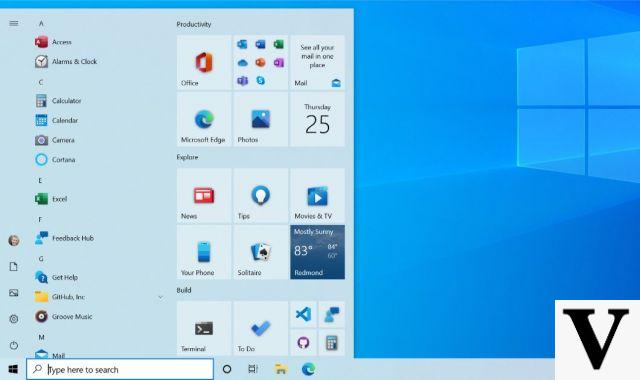
Task: Open the GitHub, Inc folder entry
Action: pyautogui.click(x=98, y=297)
